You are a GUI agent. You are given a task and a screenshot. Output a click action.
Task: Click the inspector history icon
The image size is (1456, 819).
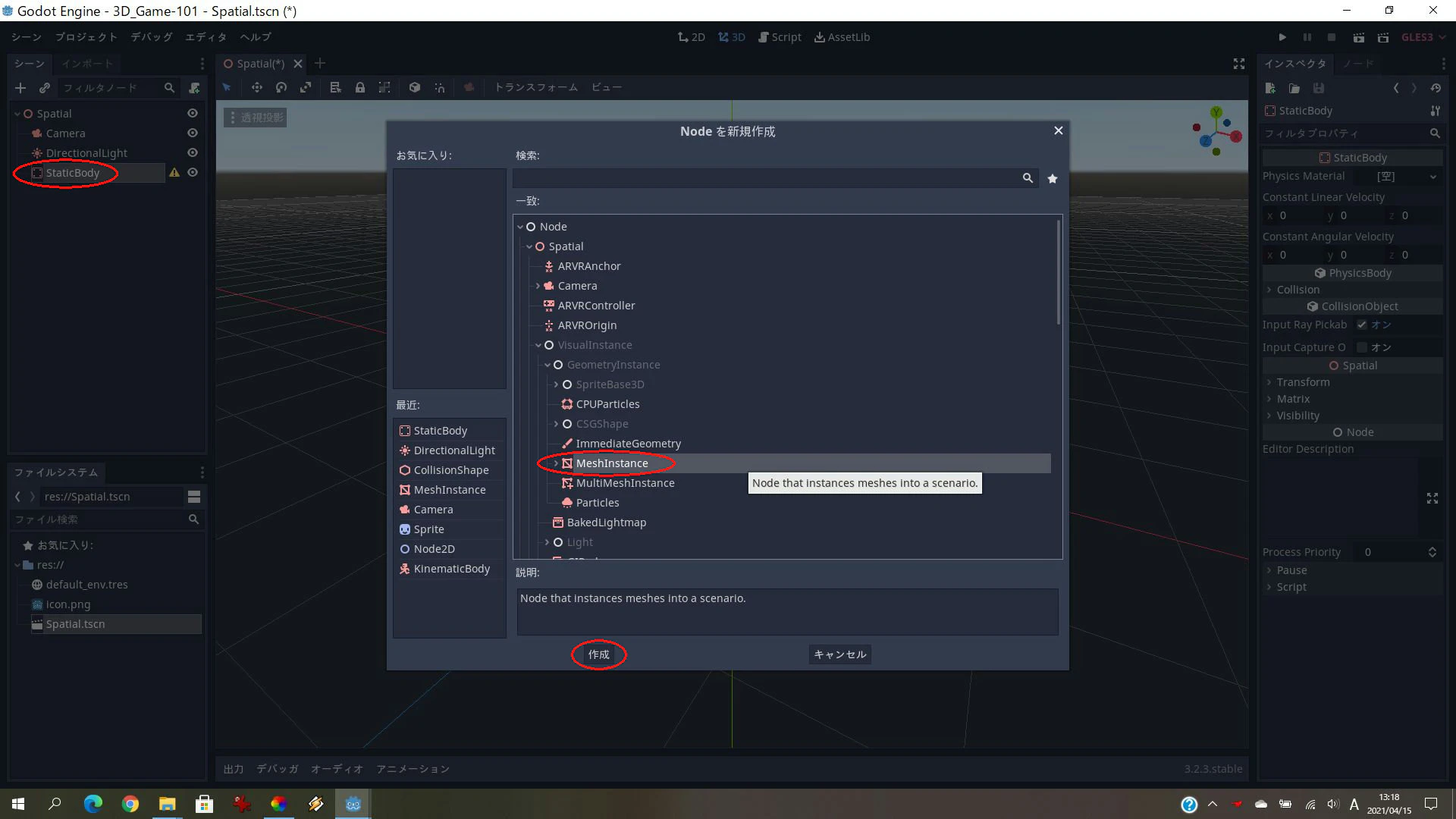pyautogui.click(x=1436, y=88)
